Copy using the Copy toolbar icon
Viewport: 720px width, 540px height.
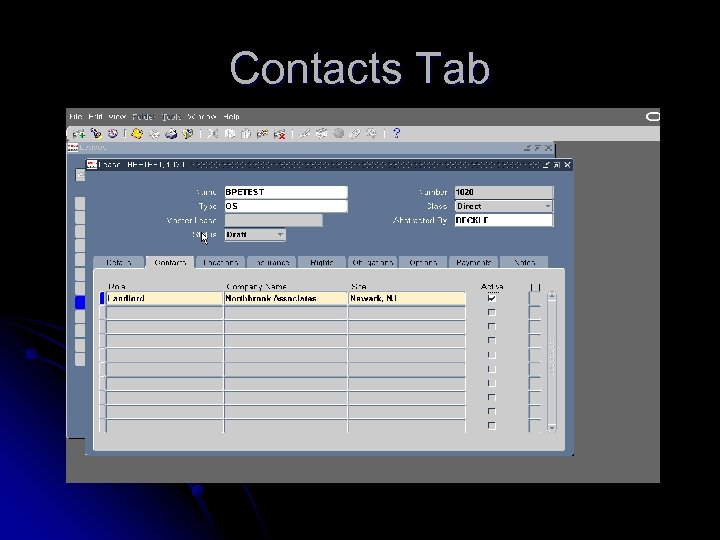click(229, 134)
